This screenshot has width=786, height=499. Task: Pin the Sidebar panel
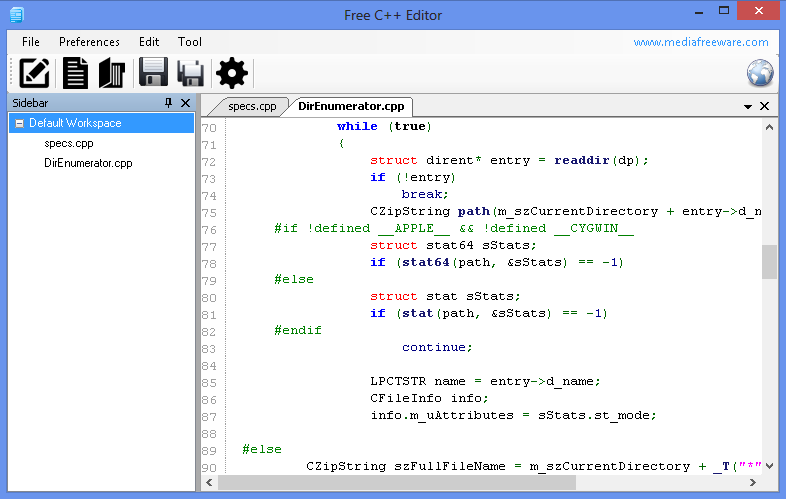(x=168, y=103)
